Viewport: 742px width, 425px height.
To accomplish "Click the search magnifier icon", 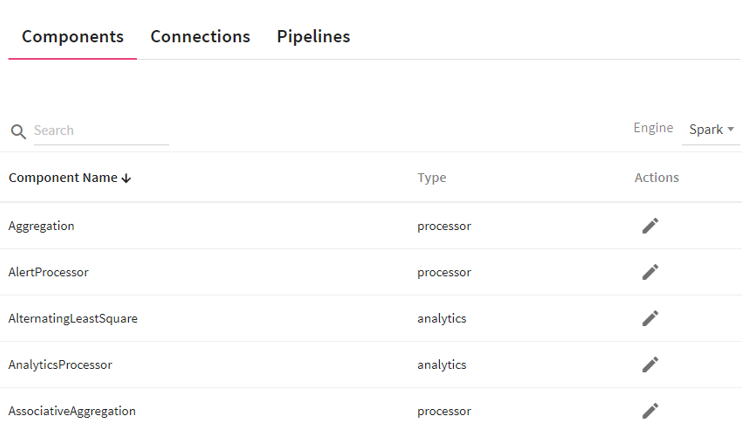I will pyautogui.click(x=18, y=131).
